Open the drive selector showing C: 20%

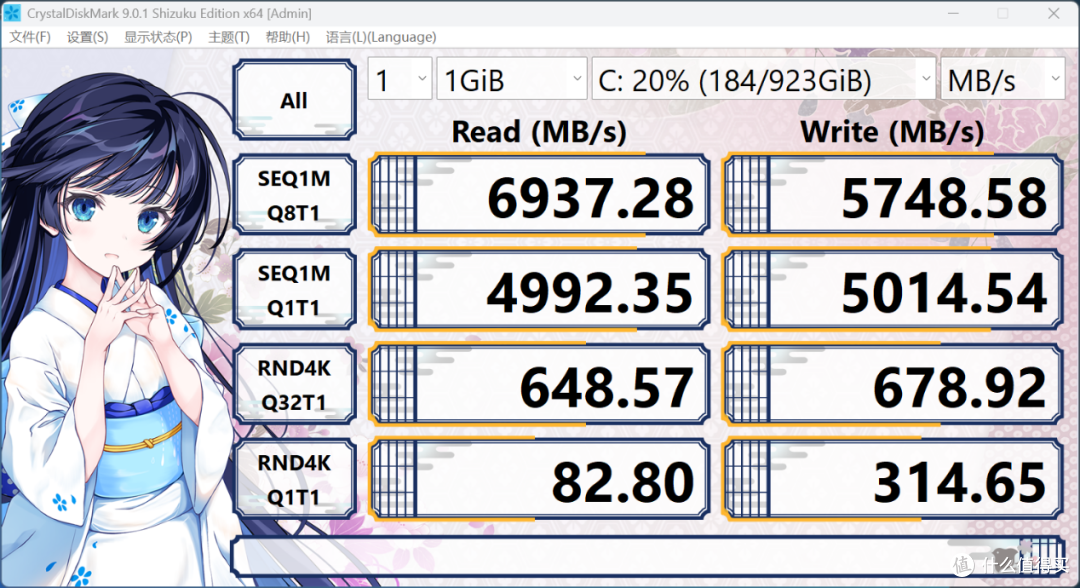pyautogui.click(x=763, y=79)
